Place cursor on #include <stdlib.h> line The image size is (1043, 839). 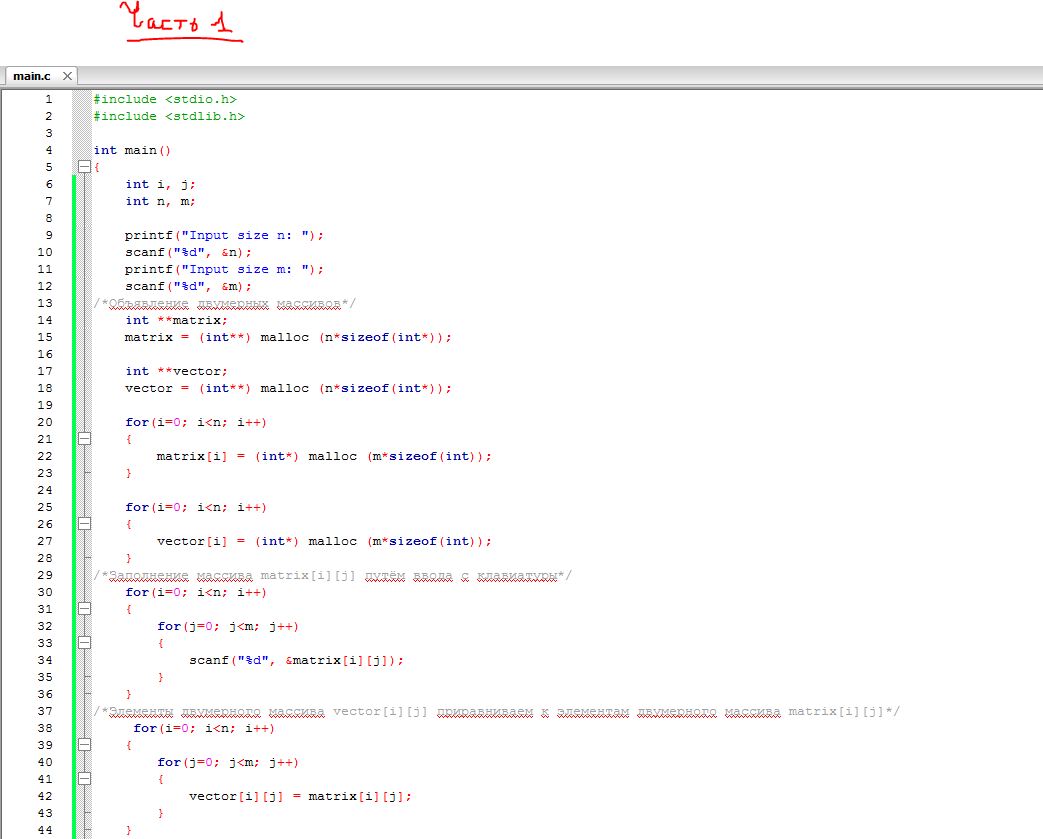pos(168,116)
